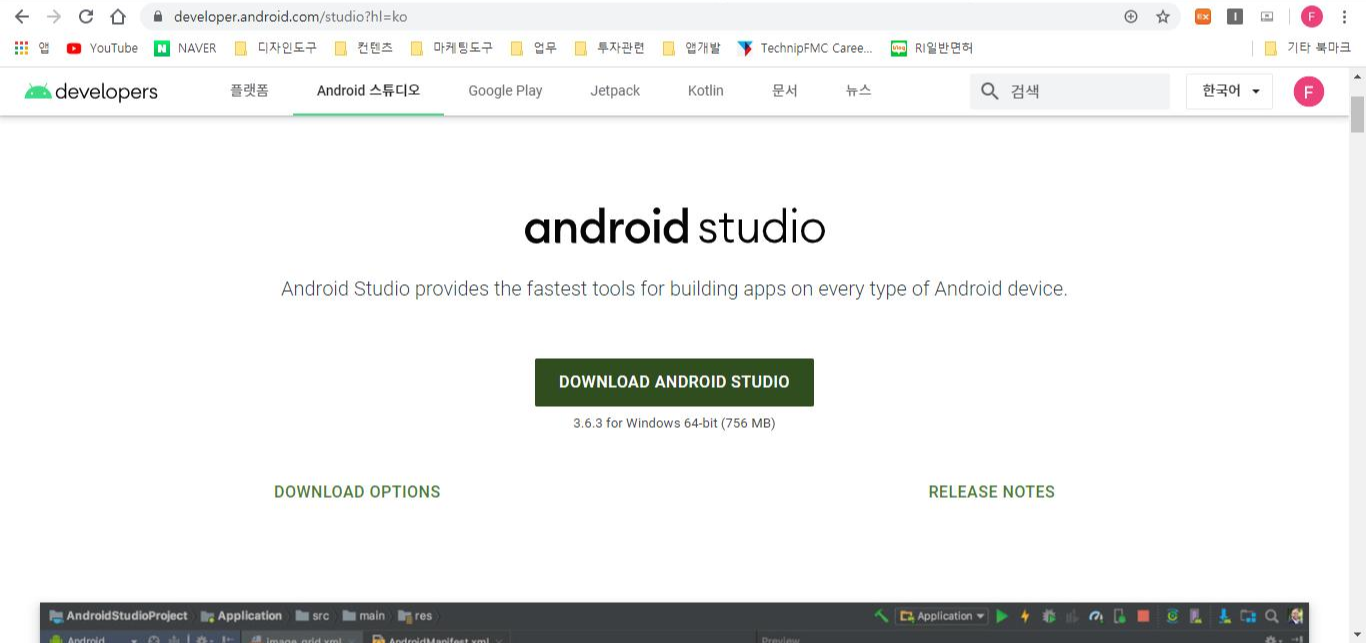Open the YouTube bookmark
The width and height of the screenshot is (1366, 643).
[102, 47]
